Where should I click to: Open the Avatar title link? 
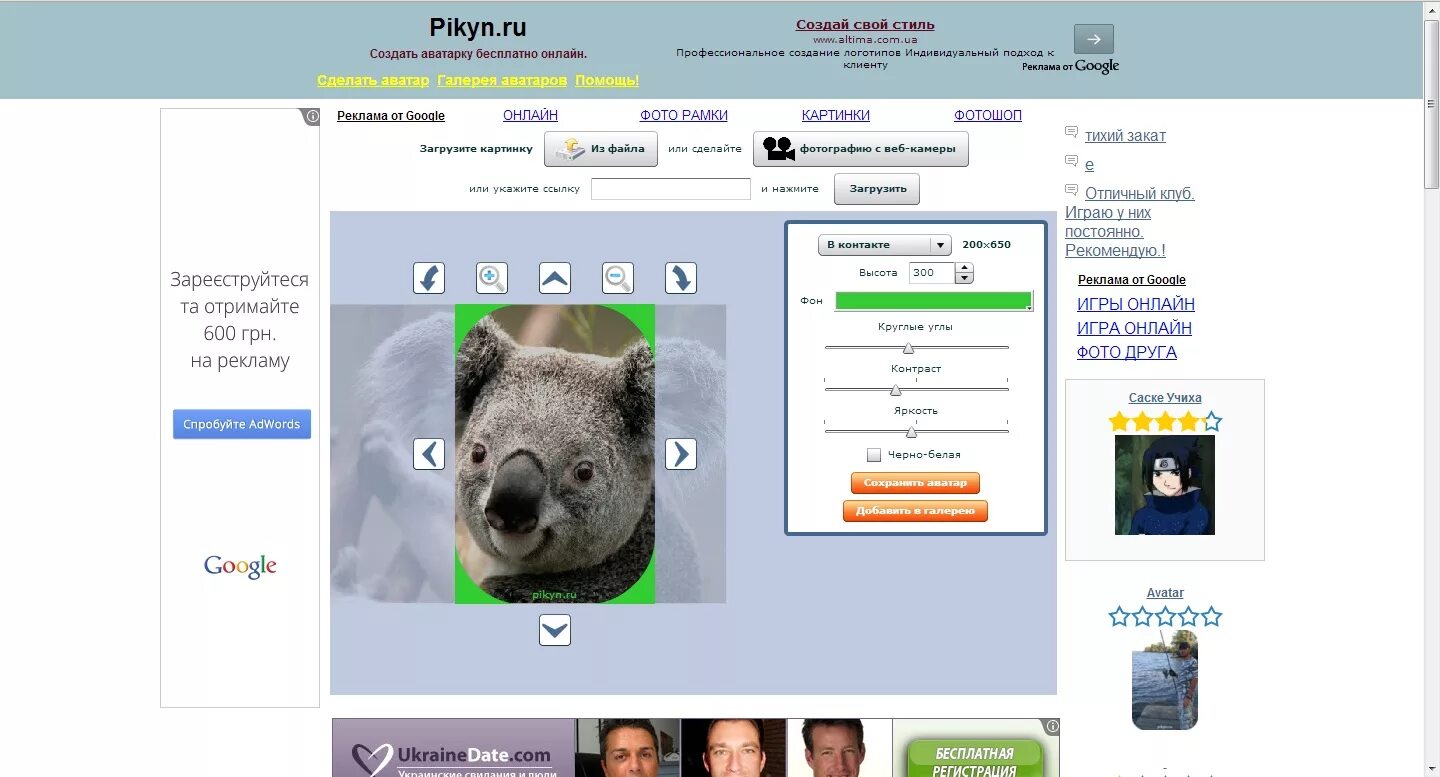tap(1165, 593)
